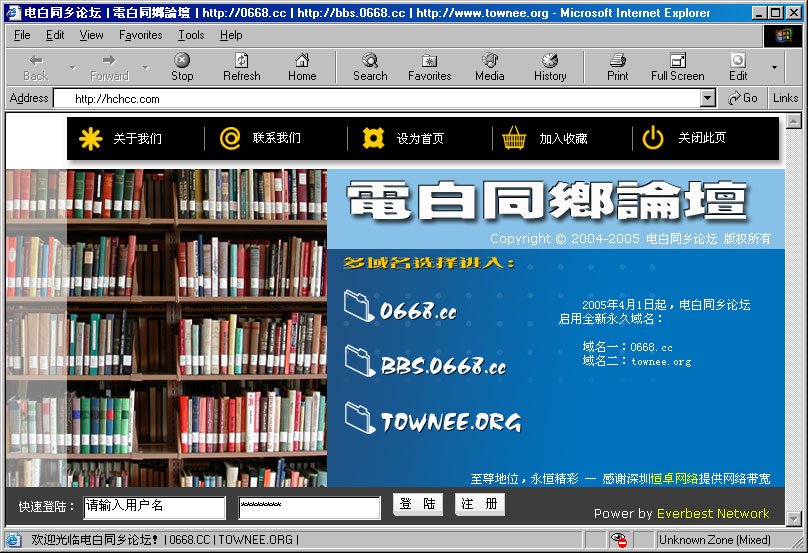Click the 注 册 register button

(x=479, y=505)
